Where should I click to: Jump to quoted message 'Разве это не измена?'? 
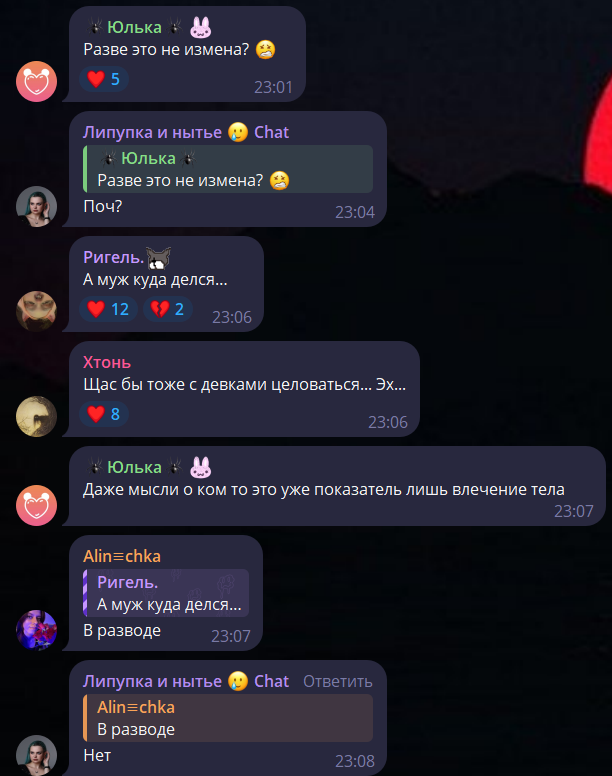pos(228,169)
